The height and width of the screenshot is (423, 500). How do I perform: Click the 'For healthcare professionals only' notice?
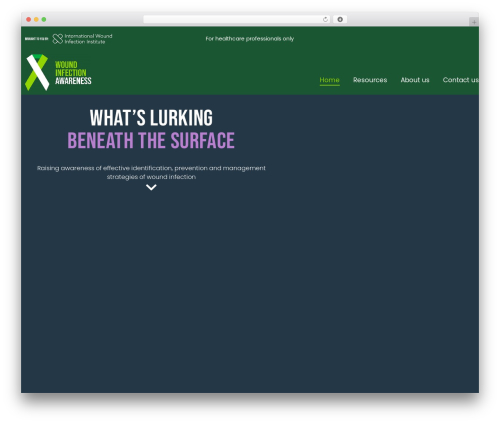coord(250,39)
